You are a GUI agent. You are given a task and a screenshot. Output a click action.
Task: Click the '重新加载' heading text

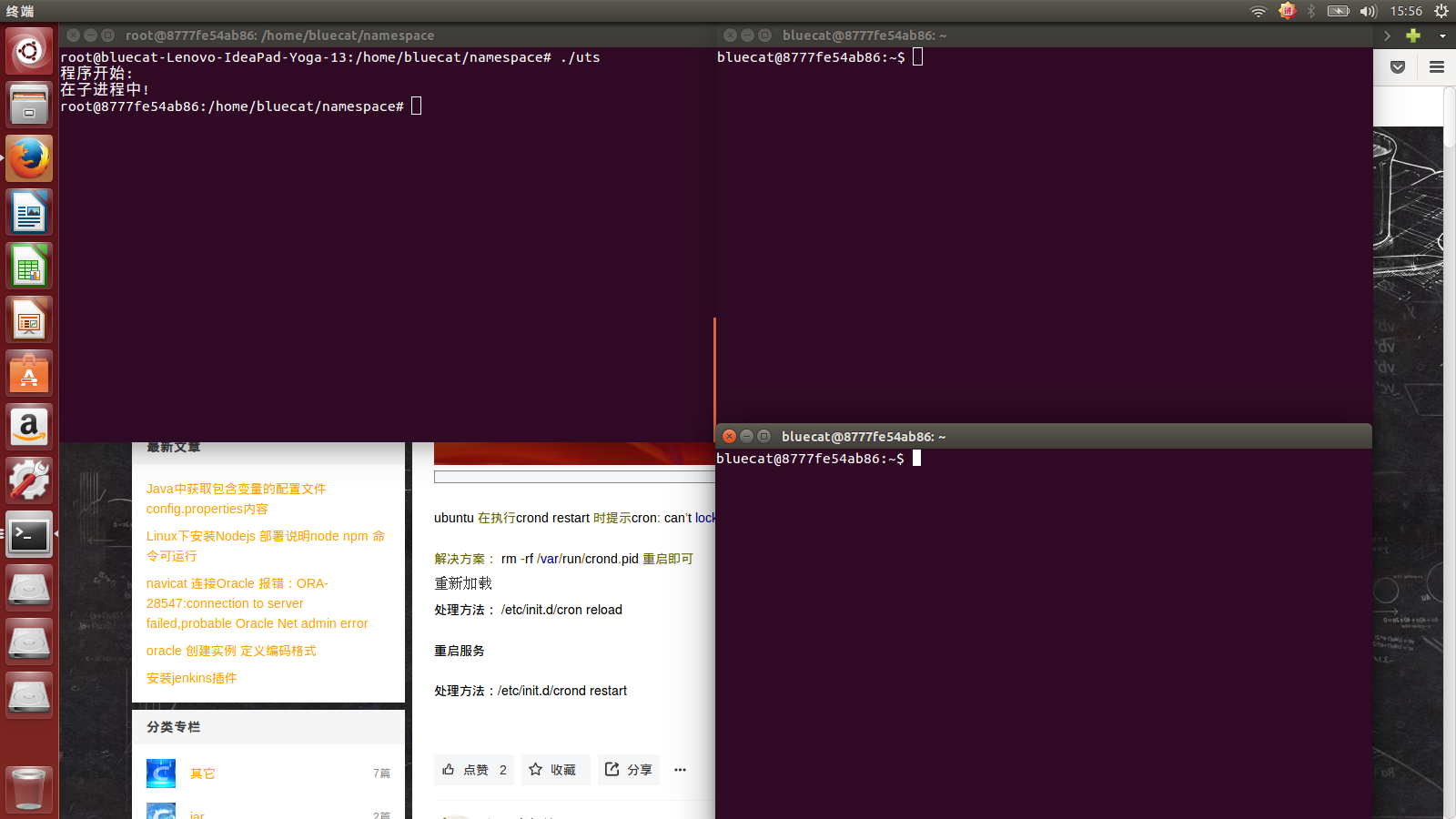(x=463, y=583)
